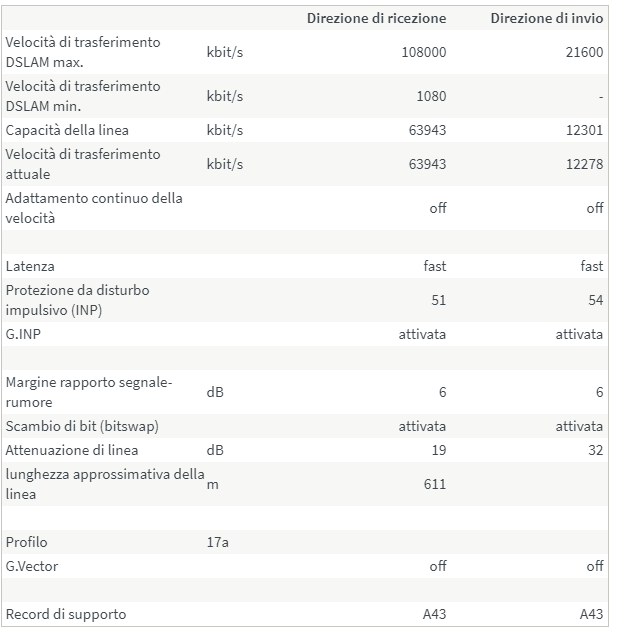Click the Latenza row label
The height and width of the screenshot is (638, 626).
30,266
